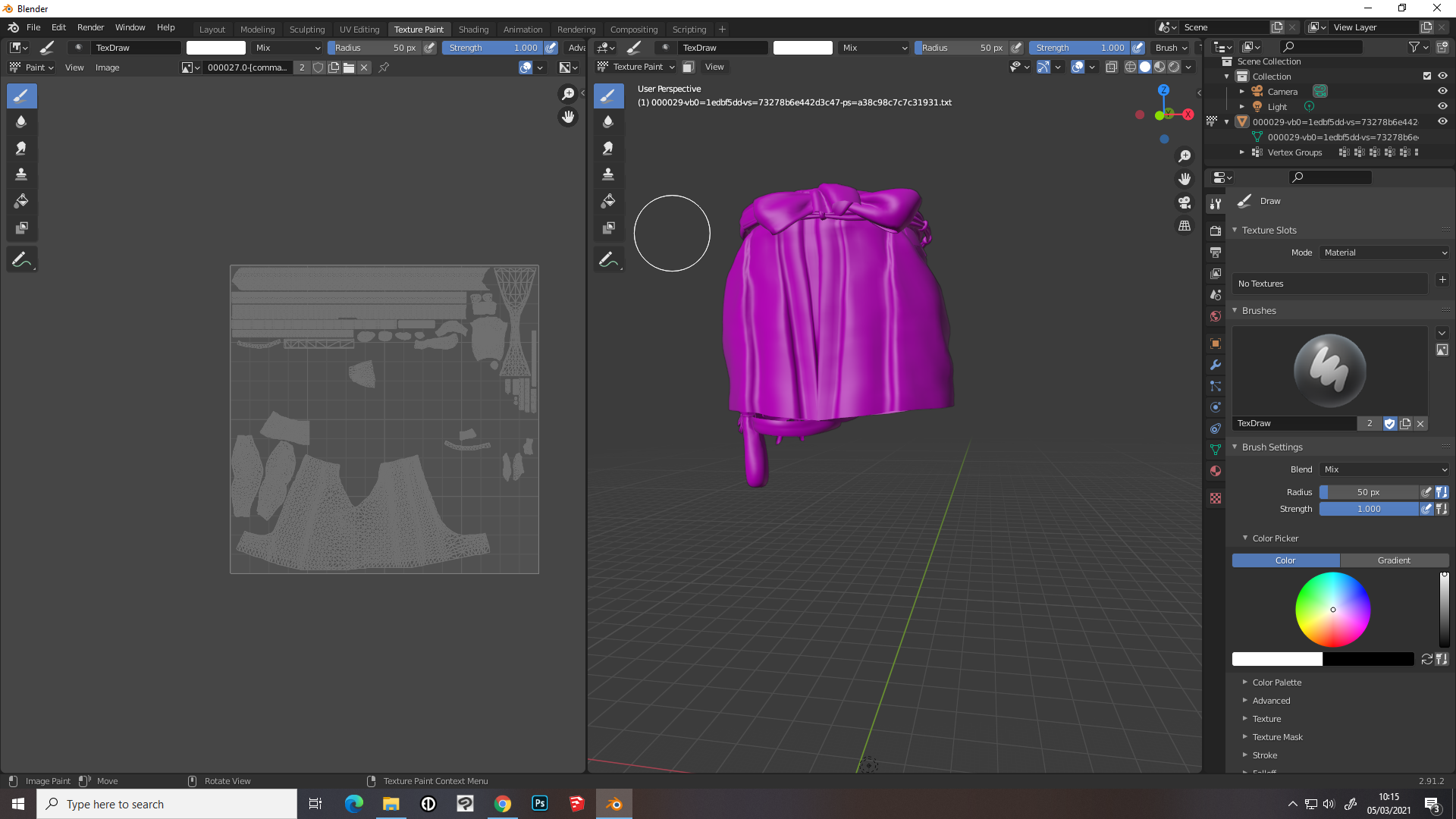The width and height of the screenshot is (1456, 819).
Task: Toggle pressure sensitivity for Strength in Brush Settings
Action: [x=1426, y=509]
